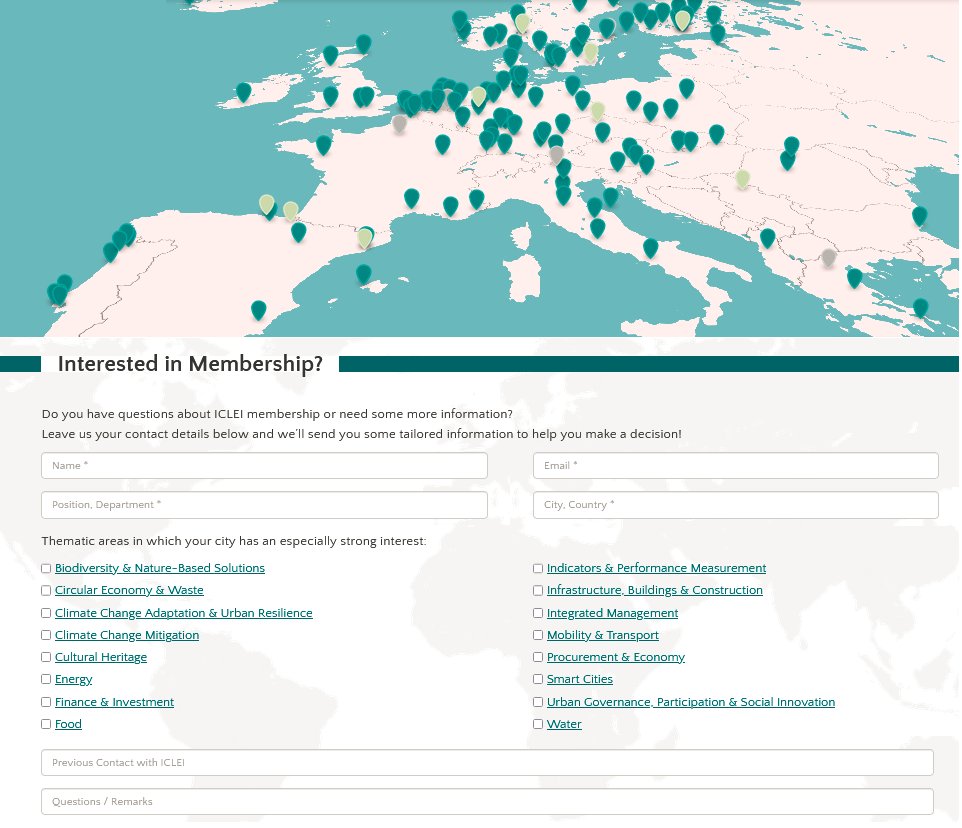Tick the Biodiversity & Nature-Based Solutions checkbox
962x828 pixels.
[46, 569]
